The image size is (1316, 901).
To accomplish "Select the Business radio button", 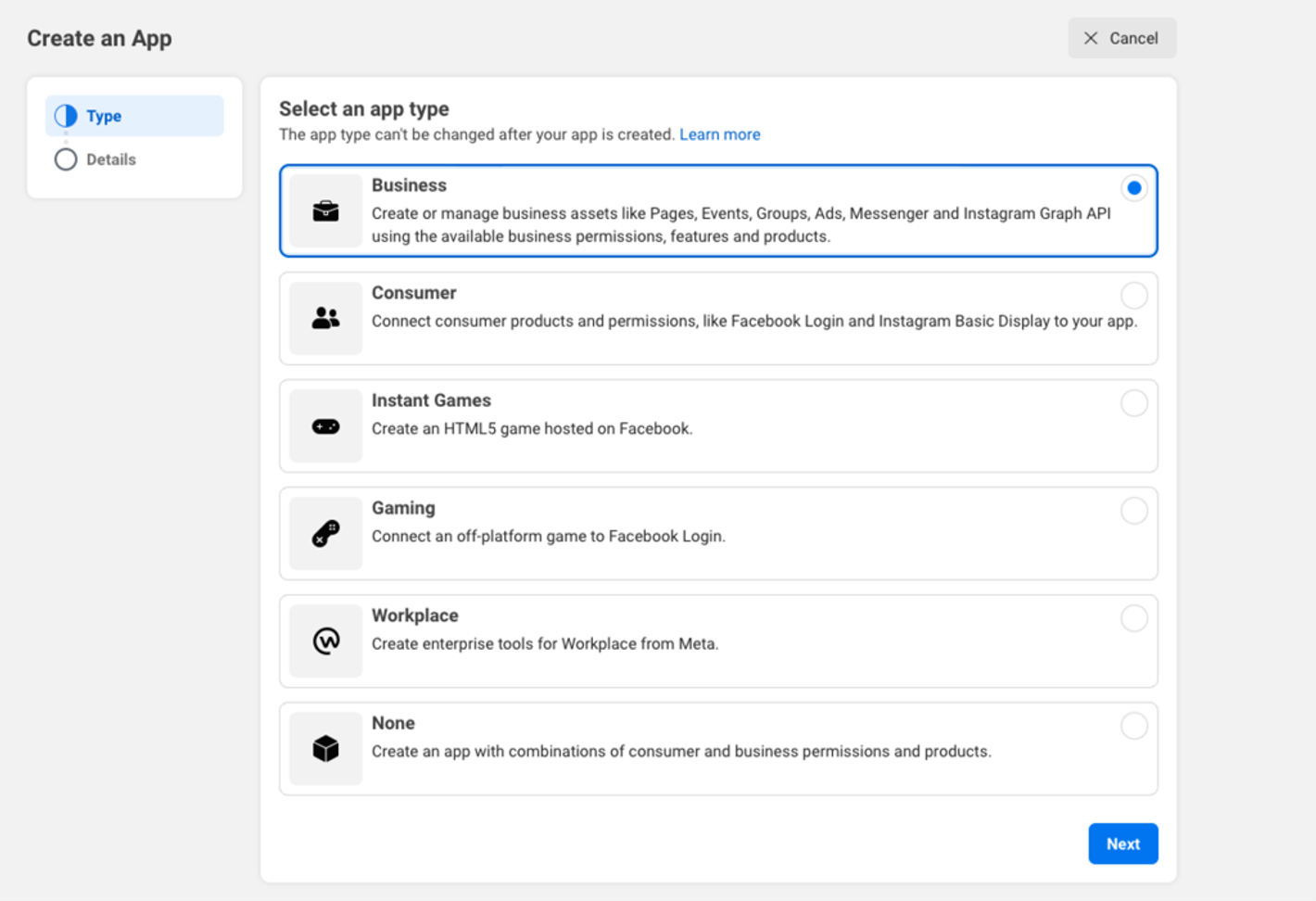I will tap(1134, 188).
